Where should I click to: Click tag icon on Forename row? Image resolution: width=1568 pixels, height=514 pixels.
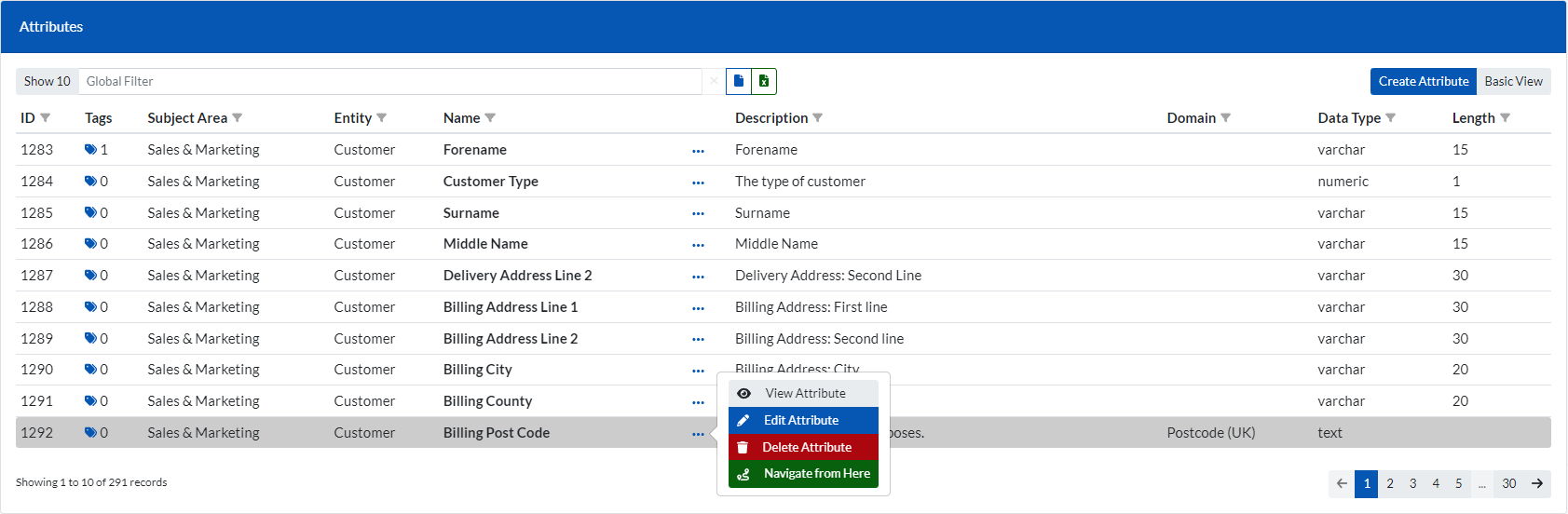tap(90, 150)
